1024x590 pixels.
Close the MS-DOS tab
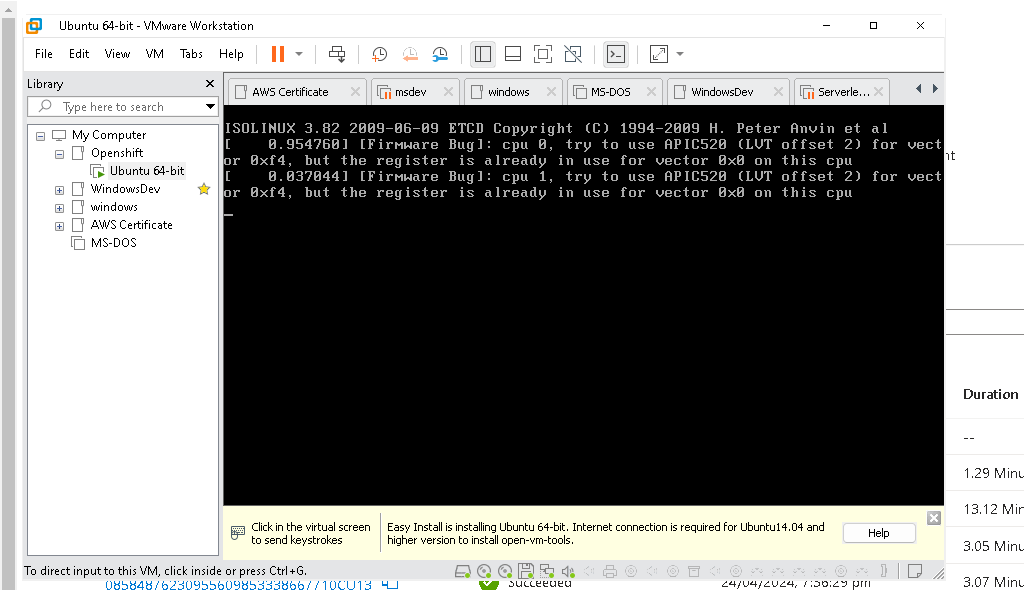click(652, 92)
